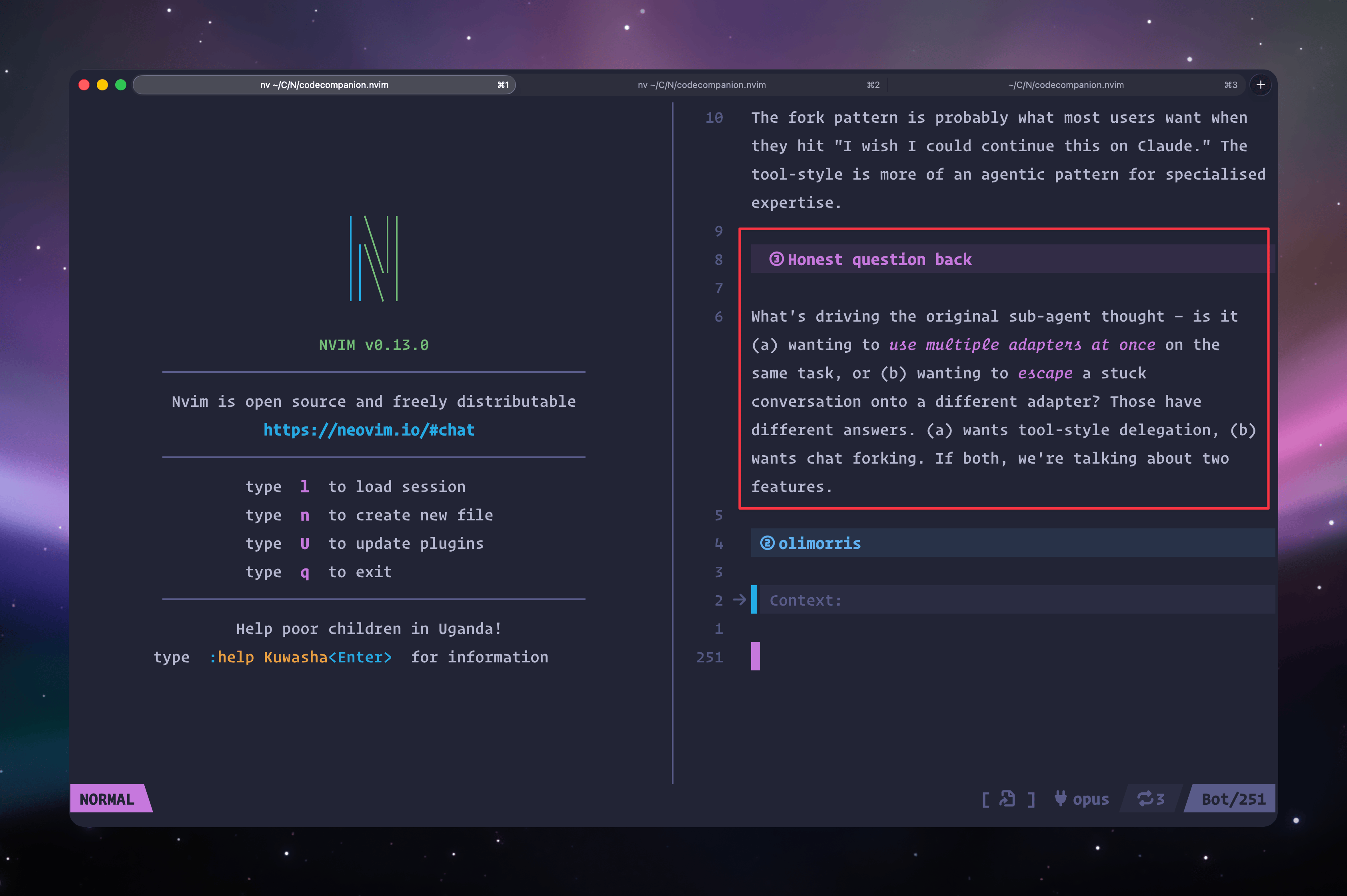Click 'to update plugins' text
This screenshot has height=896, width=1347.
406,544
